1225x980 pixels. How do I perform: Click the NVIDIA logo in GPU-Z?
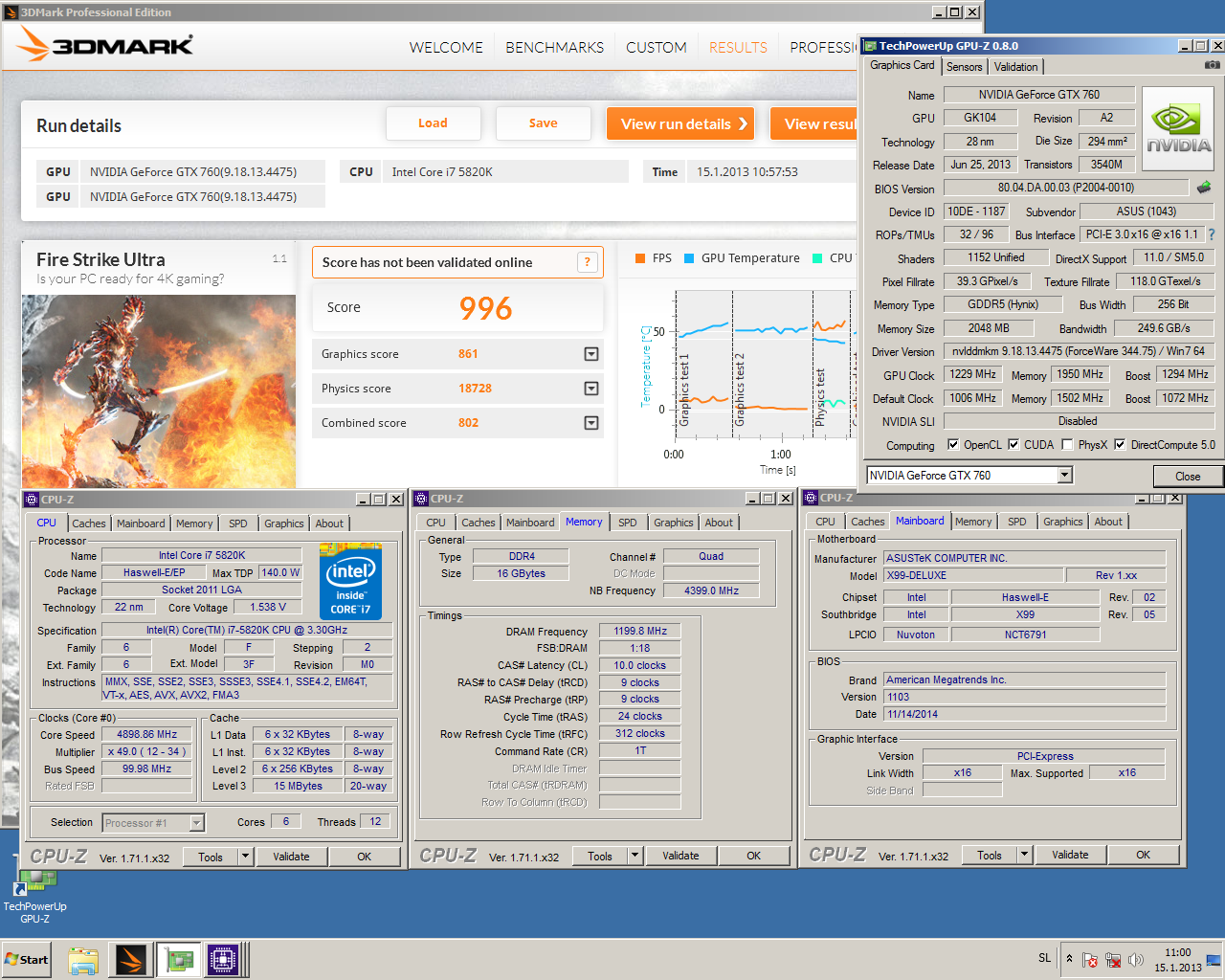pos(1178,129)
